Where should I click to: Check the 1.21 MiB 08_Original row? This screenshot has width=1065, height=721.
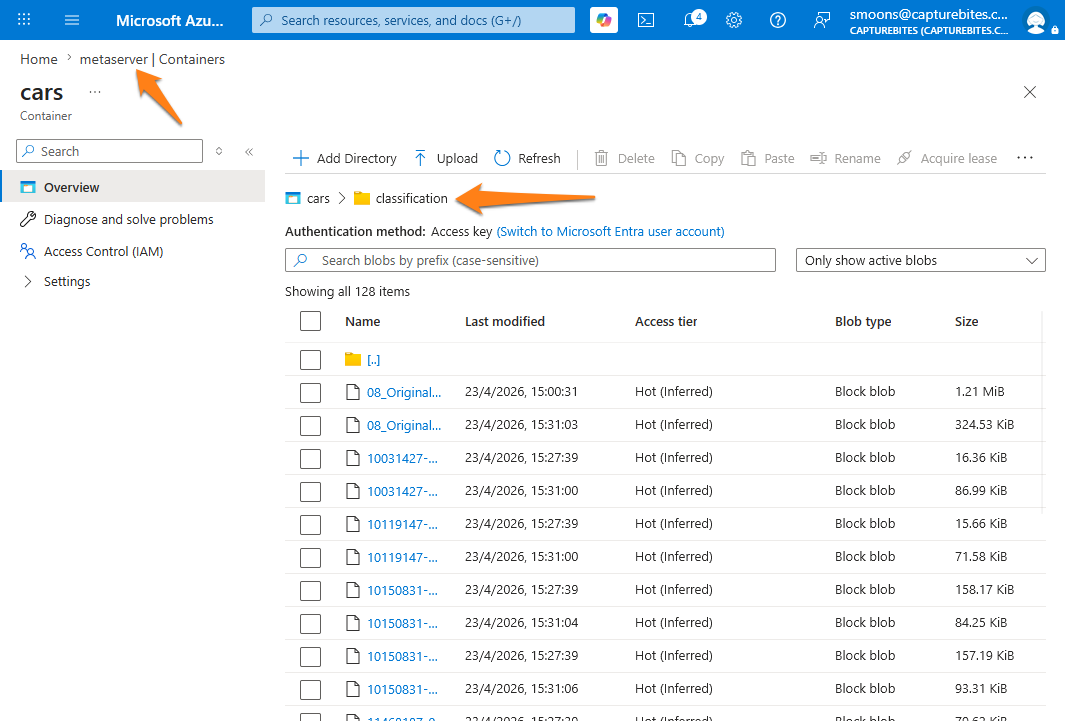tap(310, 392)
